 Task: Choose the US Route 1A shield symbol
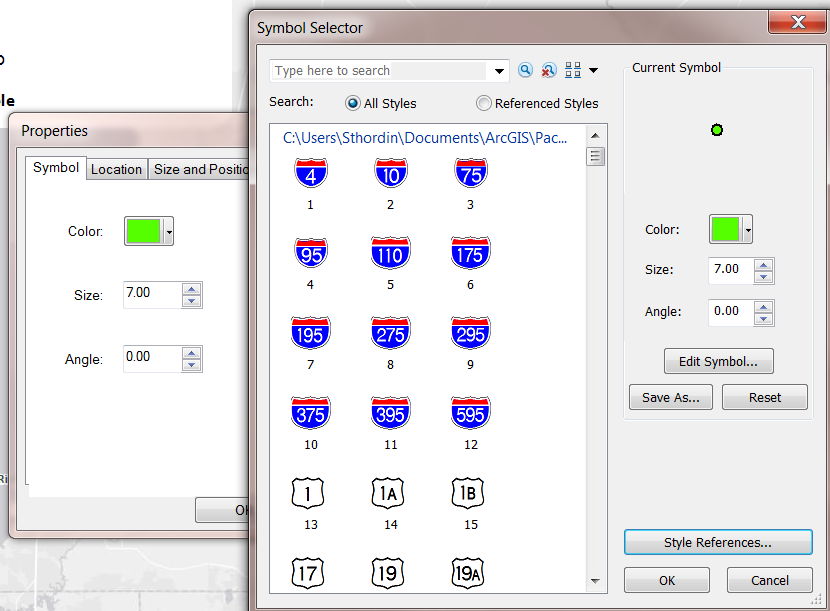point(388,493)
